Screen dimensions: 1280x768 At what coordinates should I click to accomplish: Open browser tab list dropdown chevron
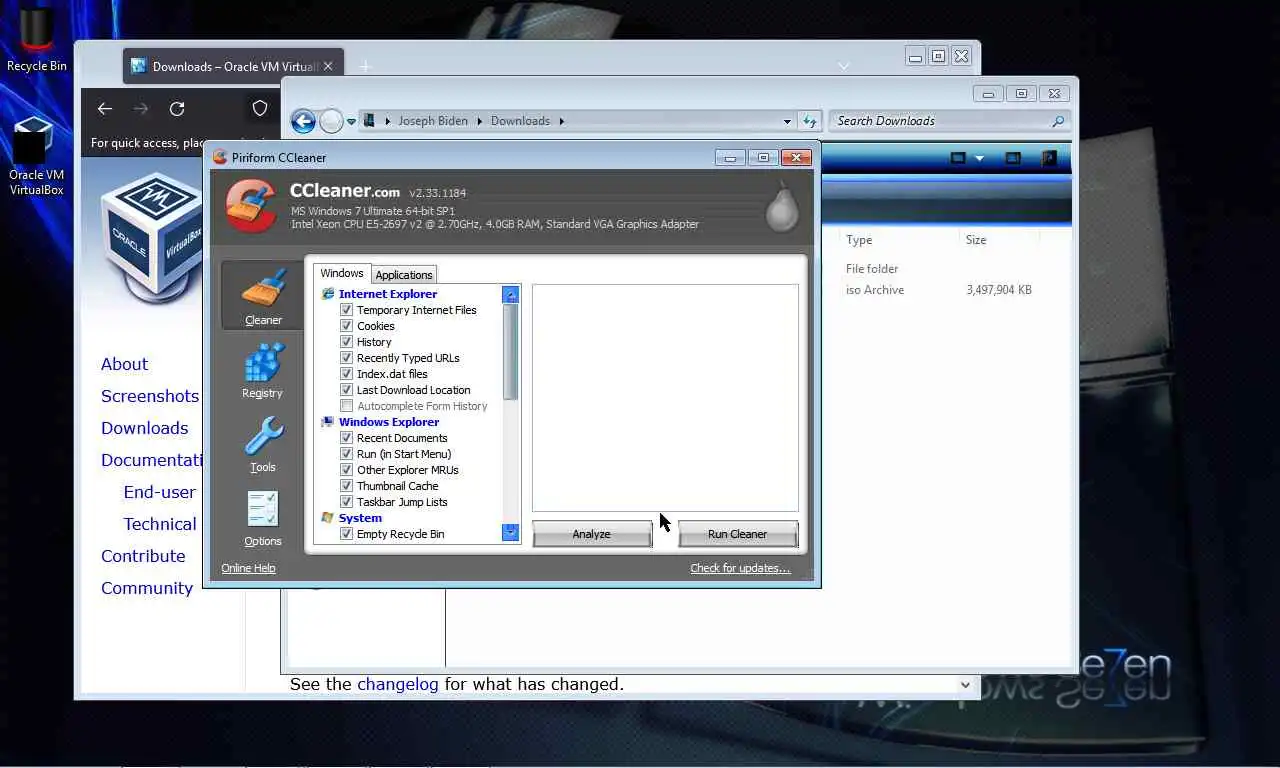click(844, 66)
